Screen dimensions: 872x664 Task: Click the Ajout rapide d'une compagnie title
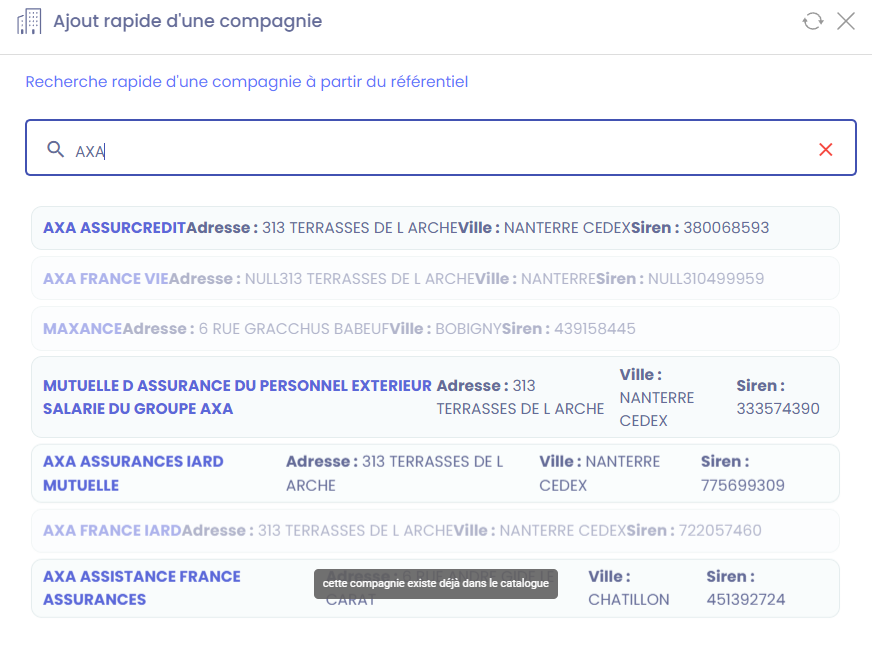pyautogui.click(x=187, y=21)
